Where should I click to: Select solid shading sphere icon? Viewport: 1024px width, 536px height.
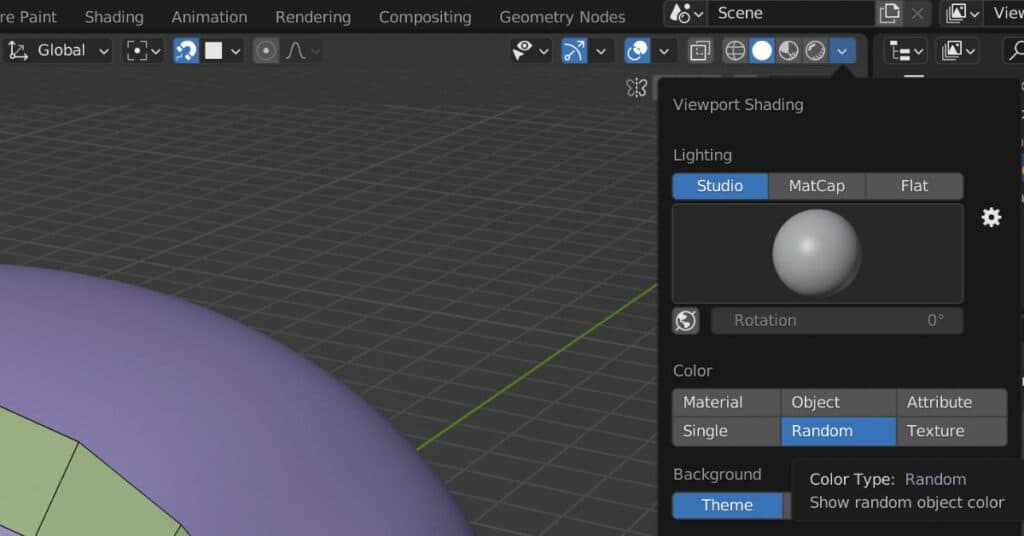point(761,51)
